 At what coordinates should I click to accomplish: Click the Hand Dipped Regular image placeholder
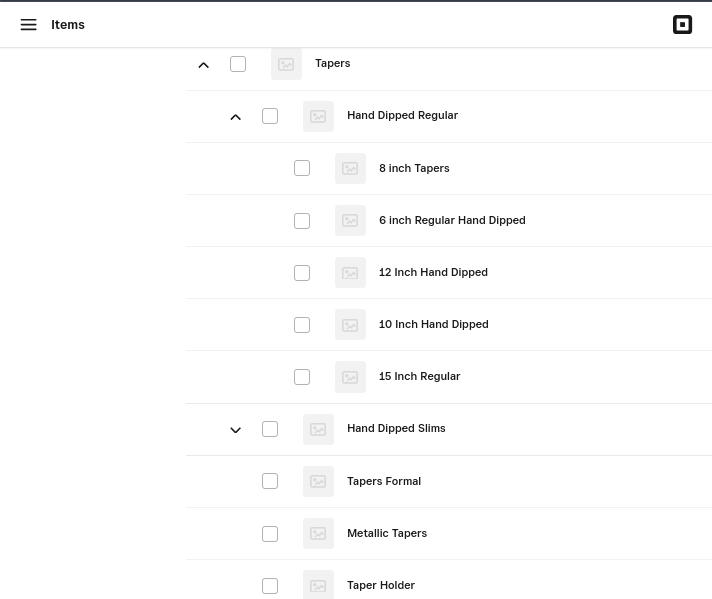pos(318,116)
